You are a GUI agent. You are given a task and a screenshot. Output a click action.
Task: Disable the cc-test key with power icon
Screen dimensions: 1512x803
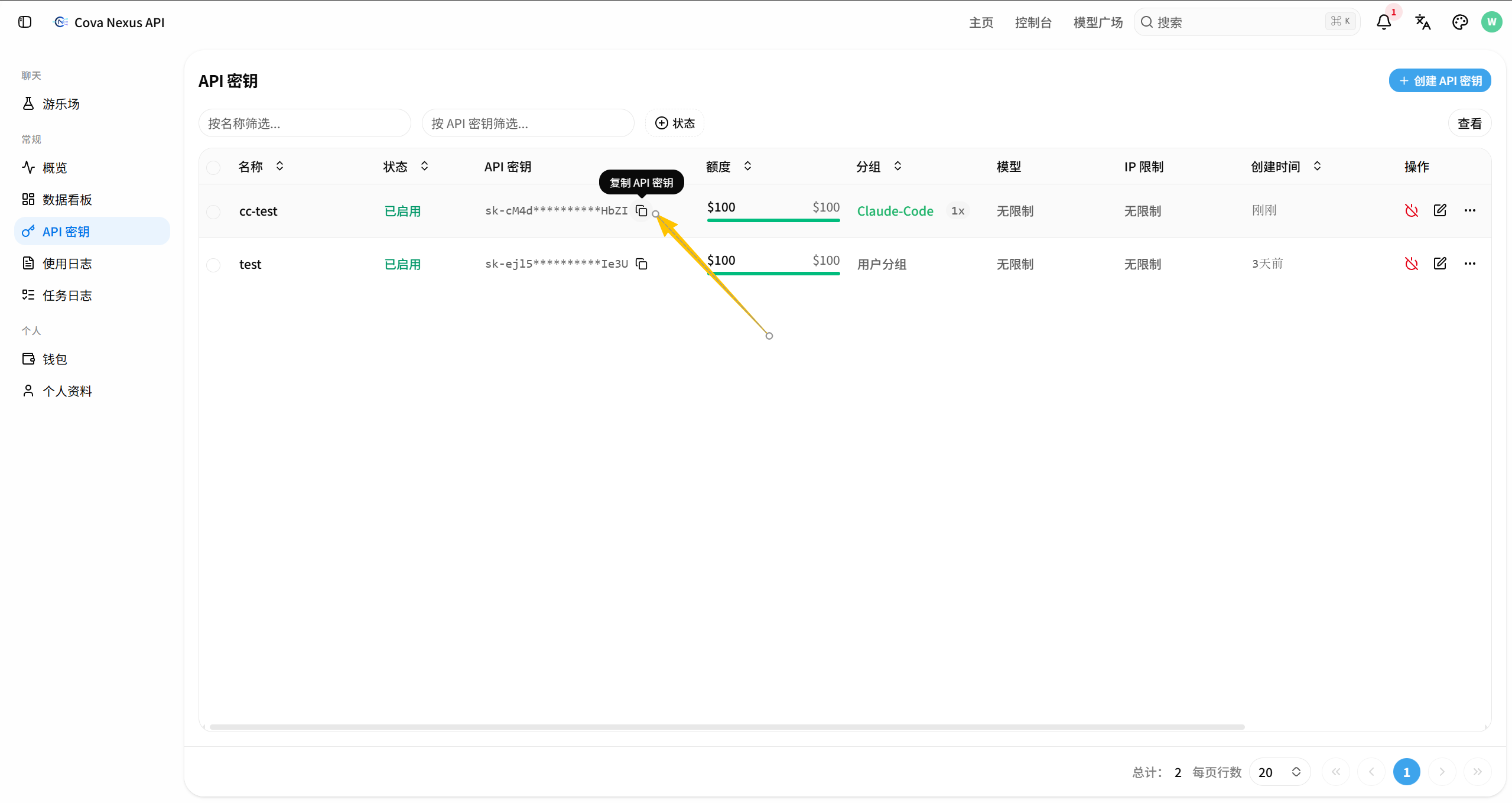[x=1411, y=210]
